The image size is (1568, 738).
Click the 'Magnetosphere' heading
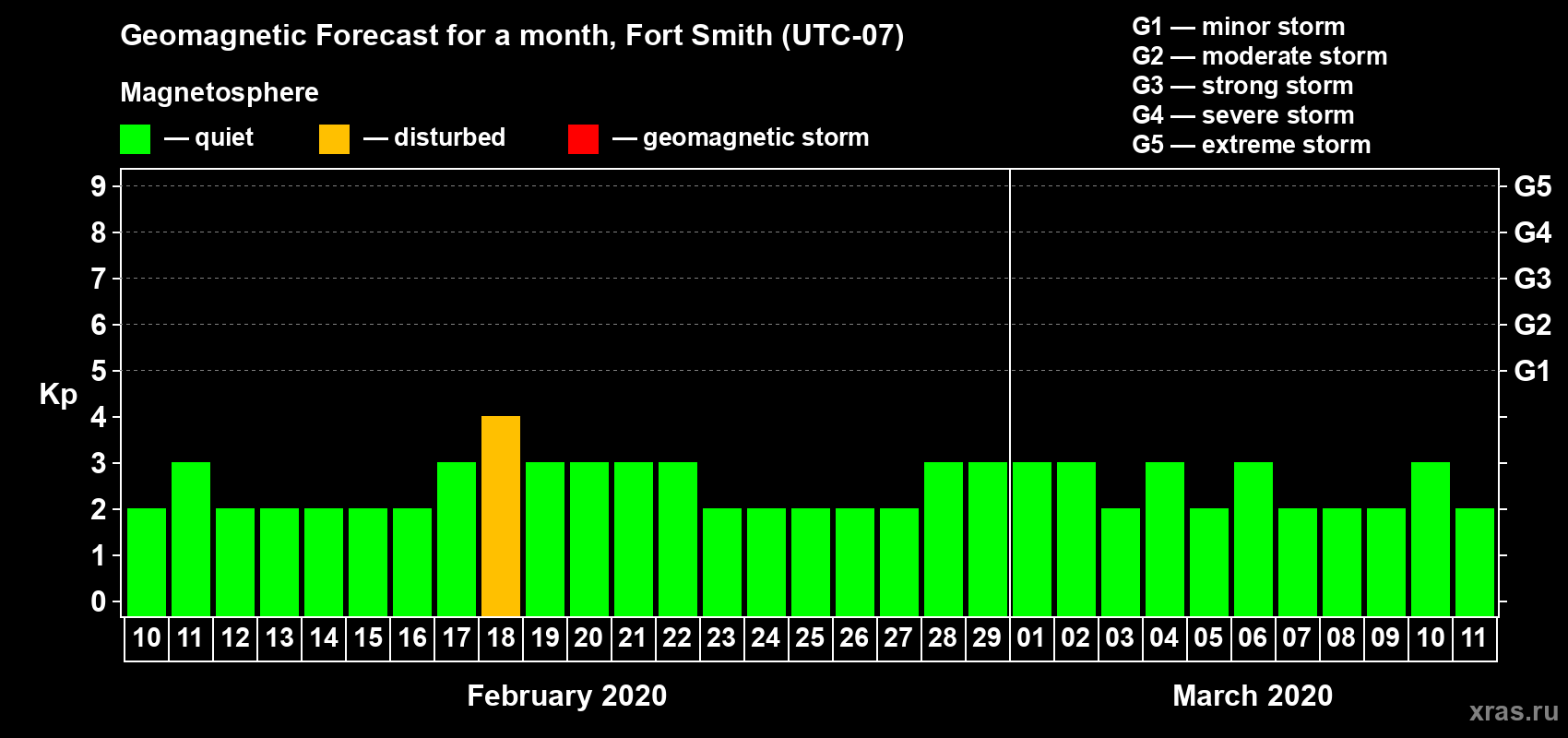click(220, 92)
